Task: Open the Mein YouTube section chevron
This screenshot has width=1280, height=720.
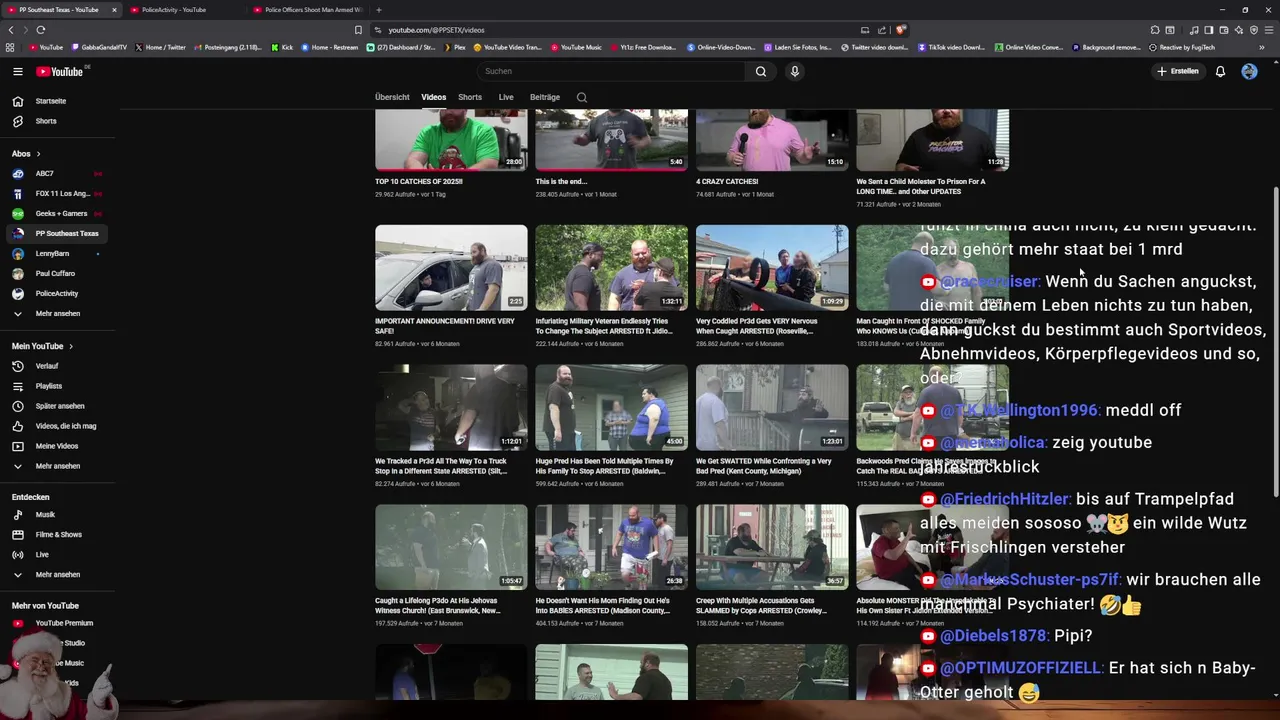Action: [x=70, y=346]
